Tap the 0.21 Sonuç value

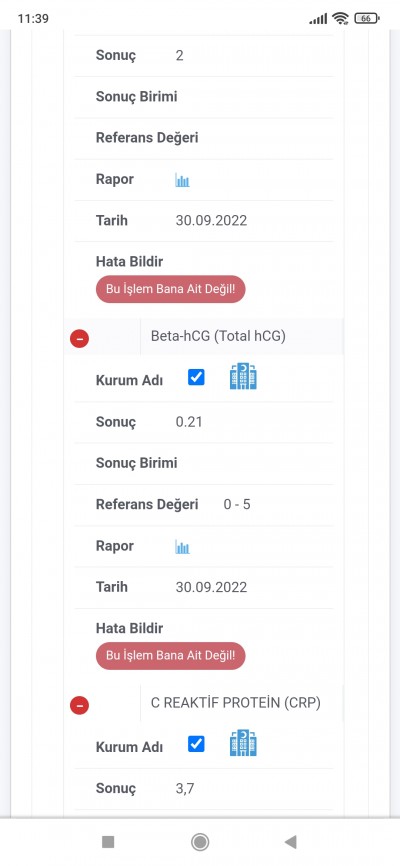(189, 423)
